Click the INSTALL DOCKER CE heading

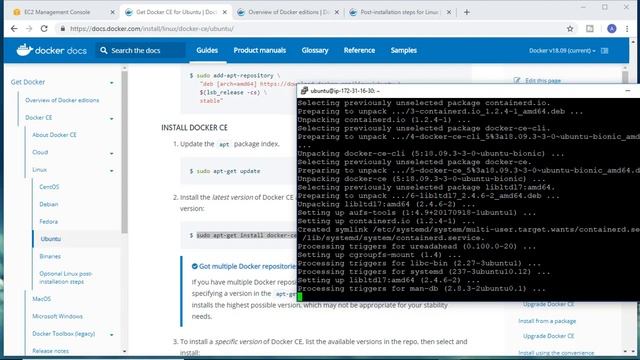tap(194, 128)
